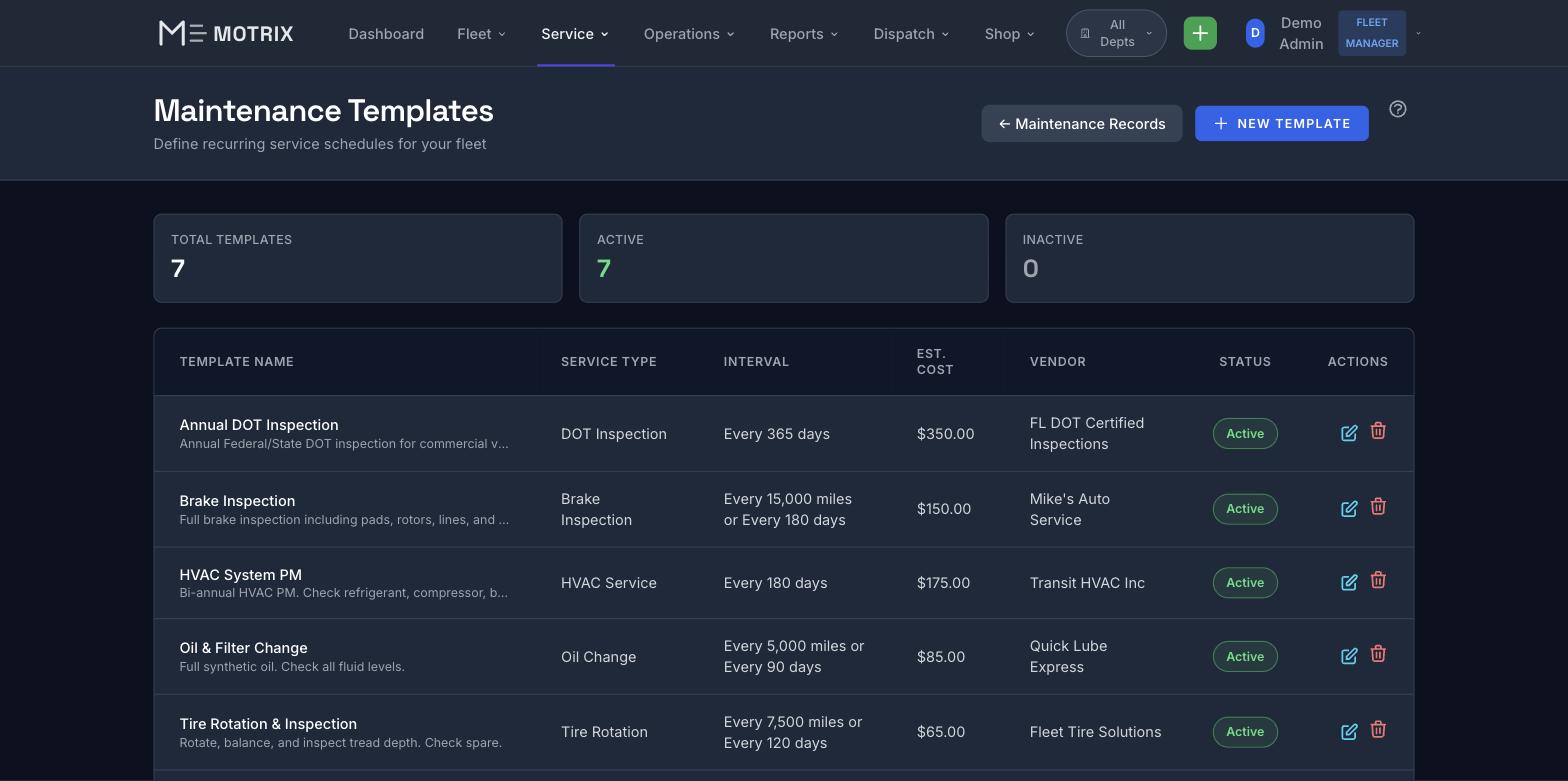
Task: Delete the Annual DOT Inspection template
Action: pyautogui.click(x=1378, y=431)
